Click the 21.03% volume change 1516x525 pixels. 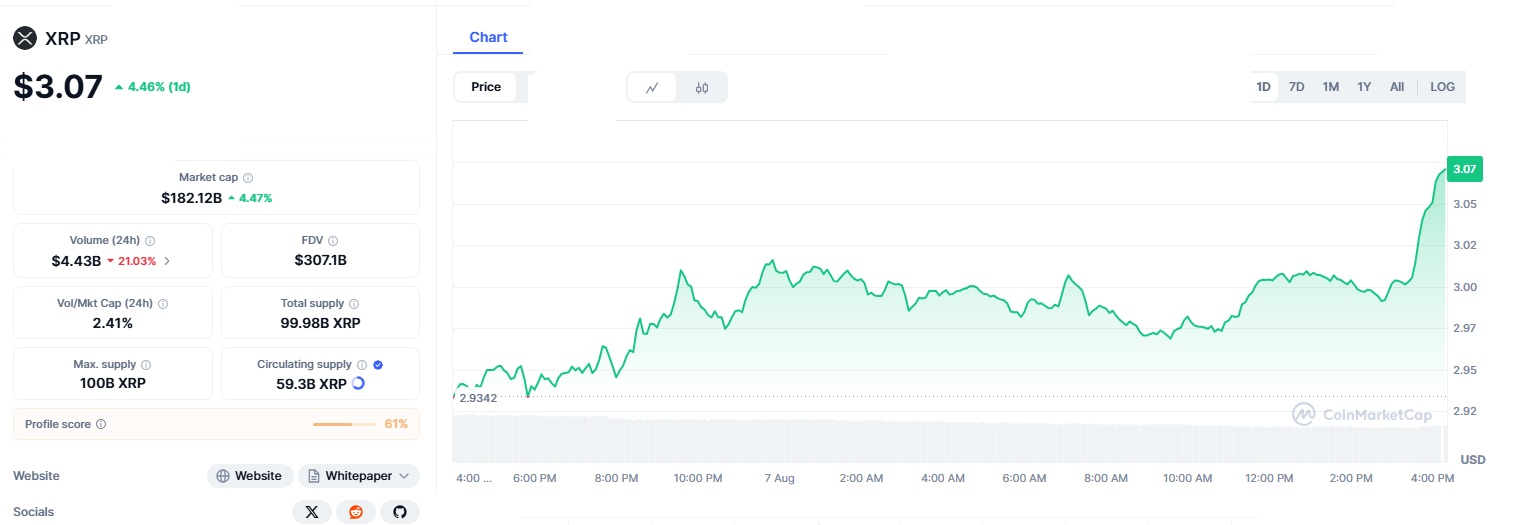[x=132, y=261]
